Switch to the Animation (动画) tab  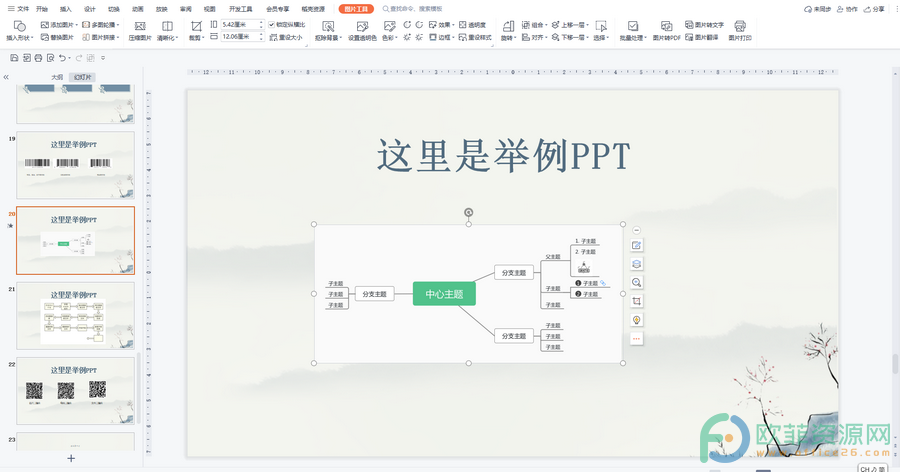138,9
